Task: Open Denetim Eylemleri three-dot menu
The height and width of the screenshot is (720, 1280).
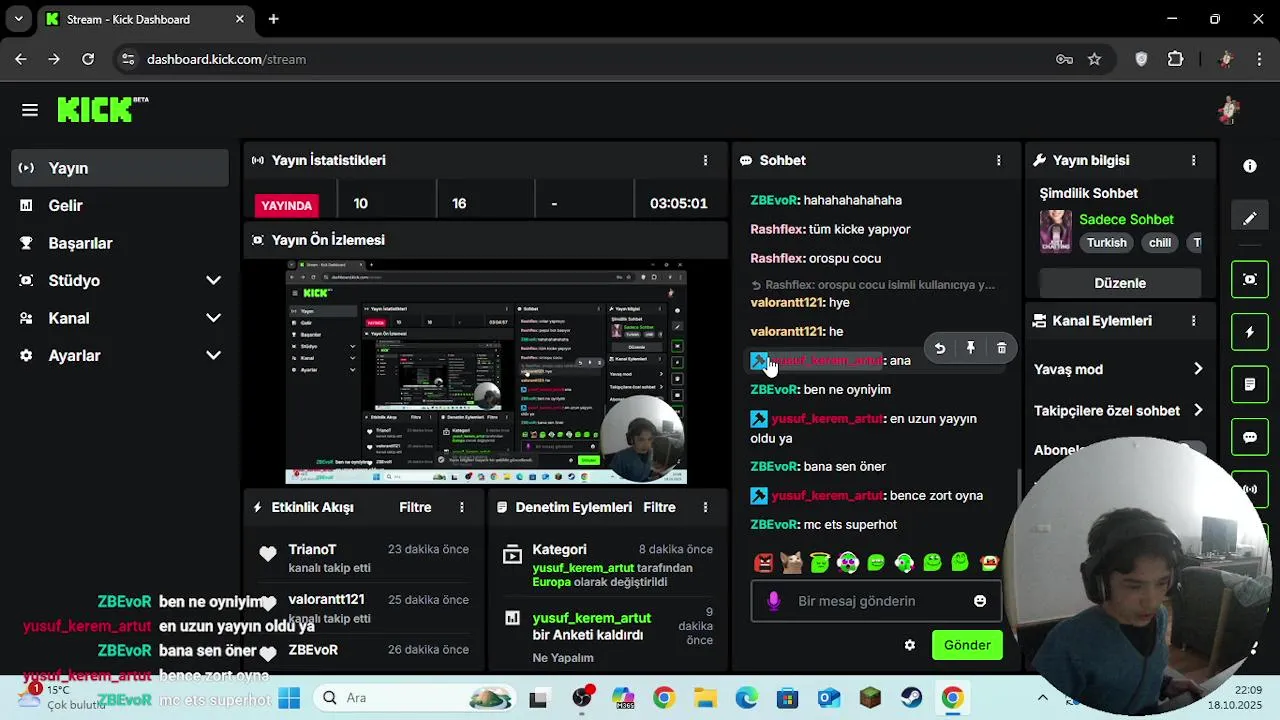Action: [x=706, y=507]
